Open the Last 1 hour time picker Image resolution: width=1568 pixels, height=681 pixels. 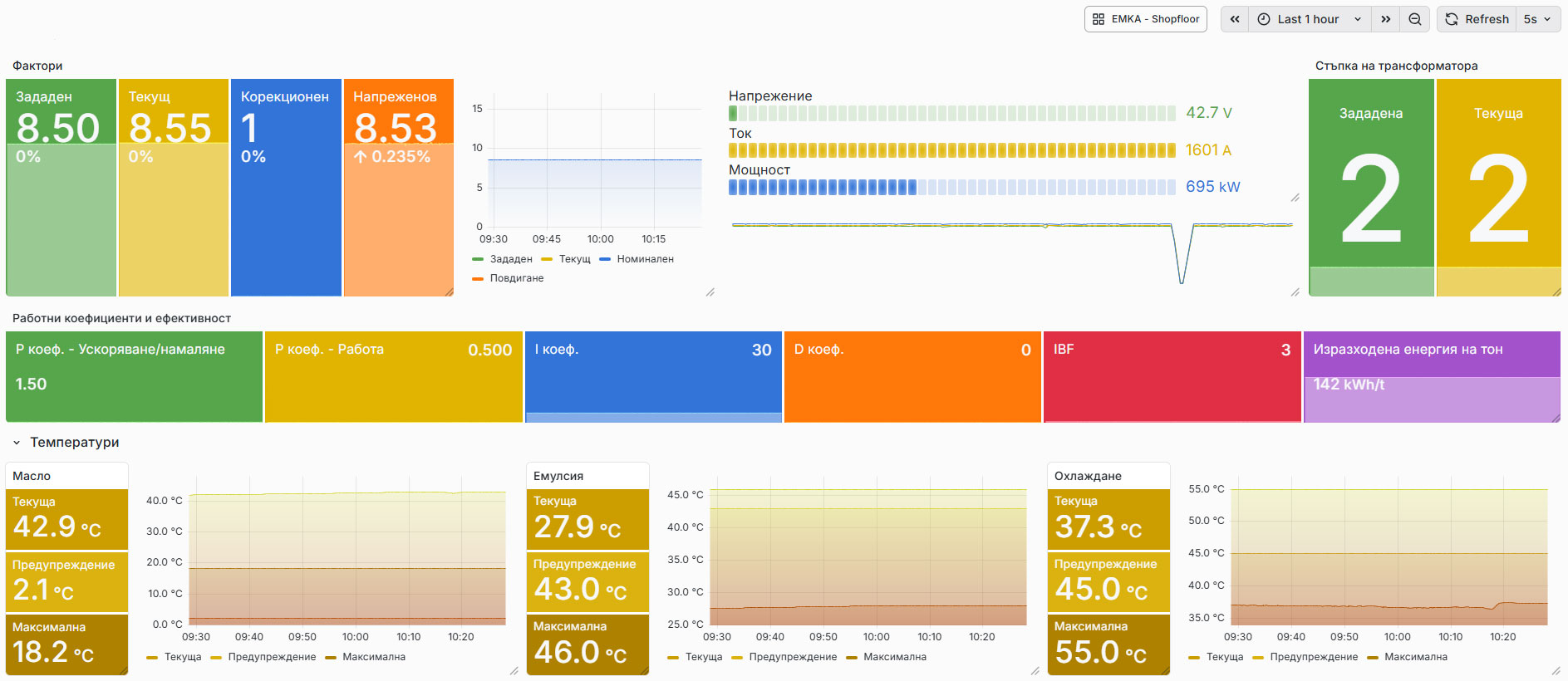tap(1310, 19)
